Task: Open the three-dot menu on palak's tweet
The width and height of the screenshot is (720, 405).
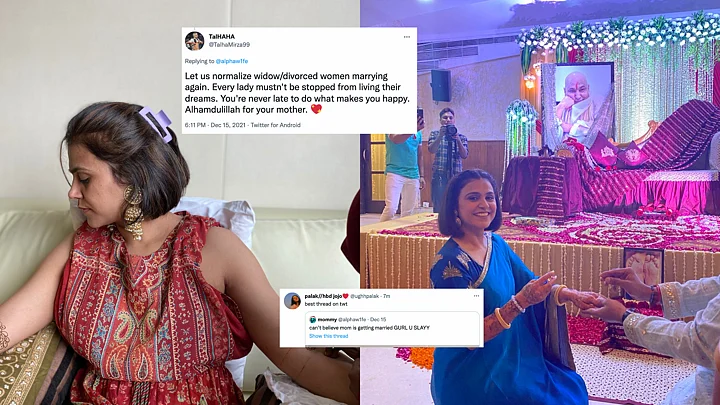Action: coord(476,296)
